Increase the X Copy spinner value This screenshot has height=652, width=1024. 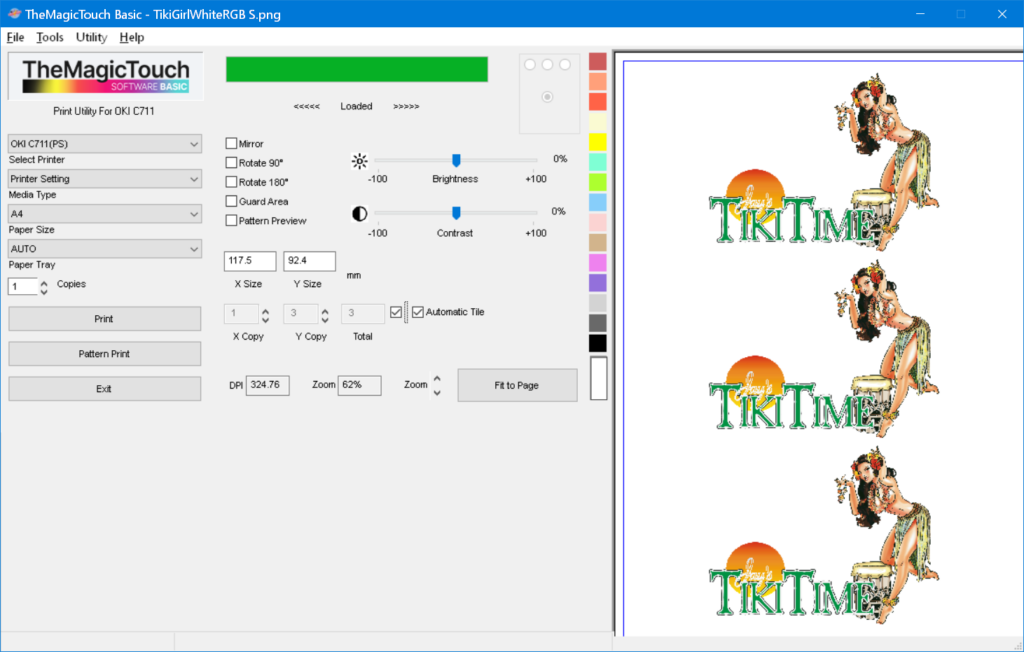(x=266, y=311)
